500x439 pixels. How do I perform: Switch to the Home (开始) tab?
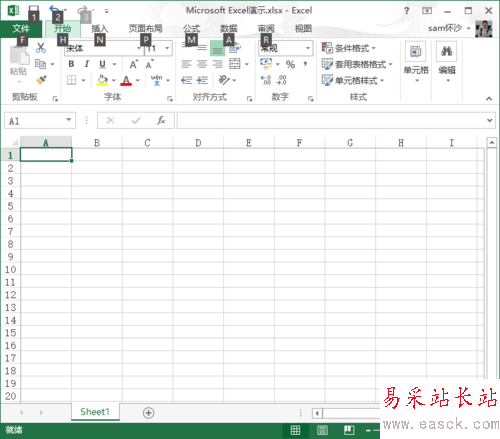[x=63, y=28]
